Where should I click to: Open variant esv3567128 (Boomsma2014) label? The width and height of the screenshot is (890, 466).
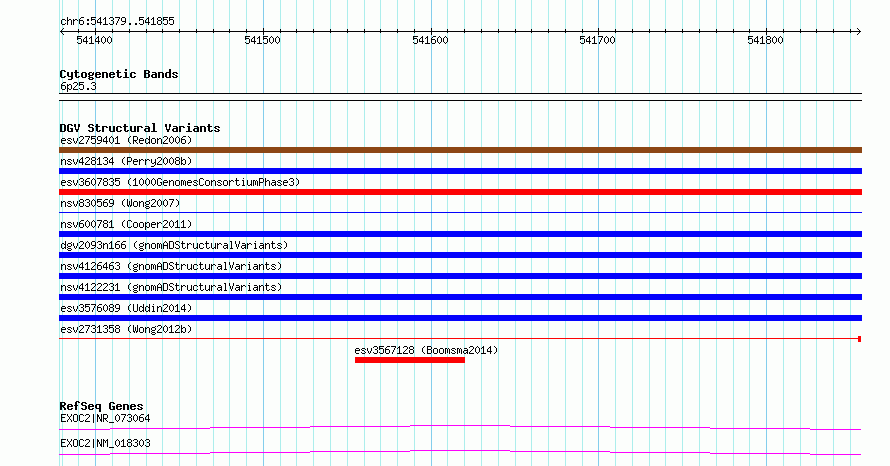426,350
